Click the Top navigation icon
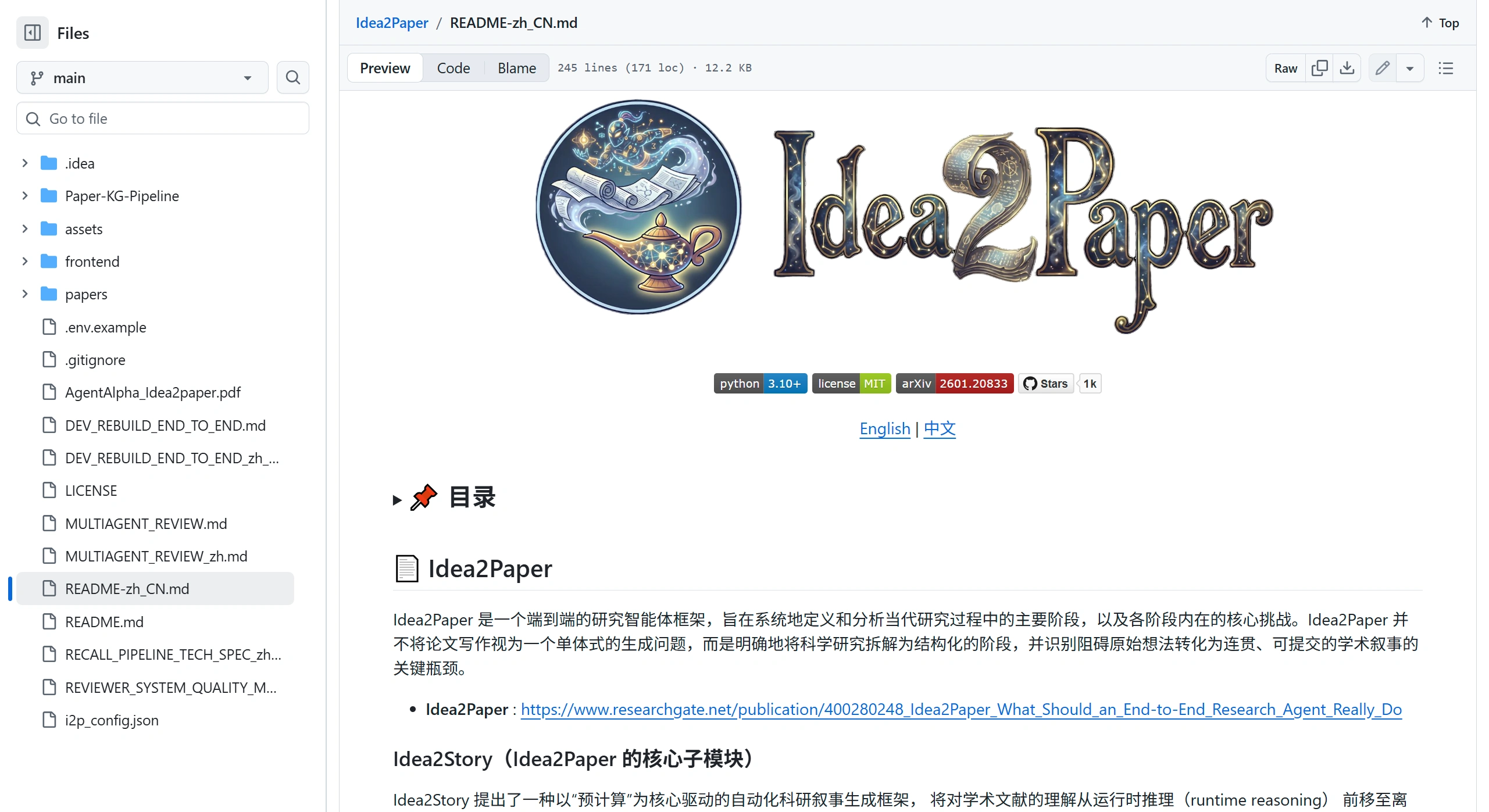This screenshot has width=1489, height=812. pos(1439,23)
